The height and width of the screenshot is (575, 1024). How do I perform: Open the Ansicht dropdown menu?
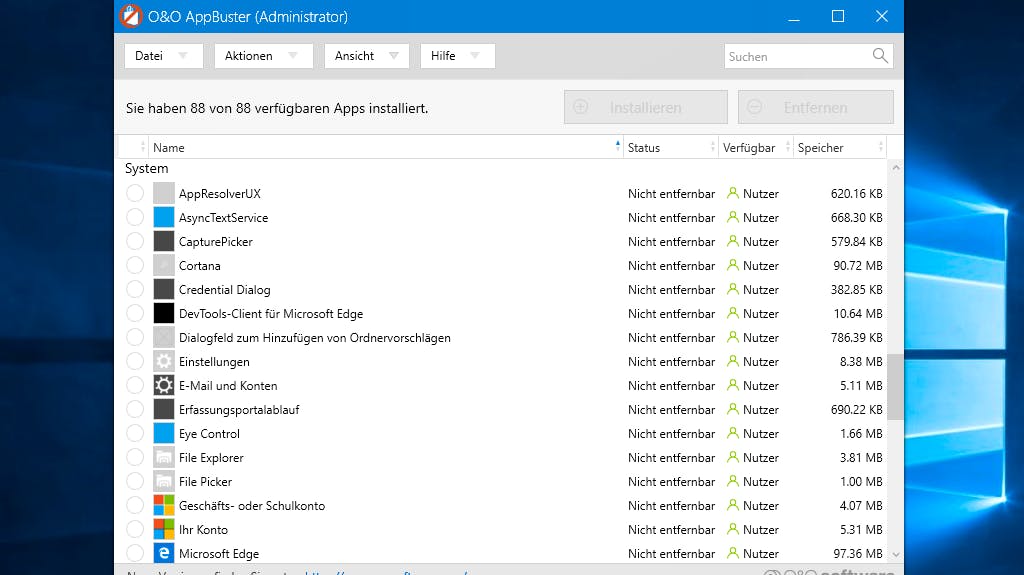(366, 56)
